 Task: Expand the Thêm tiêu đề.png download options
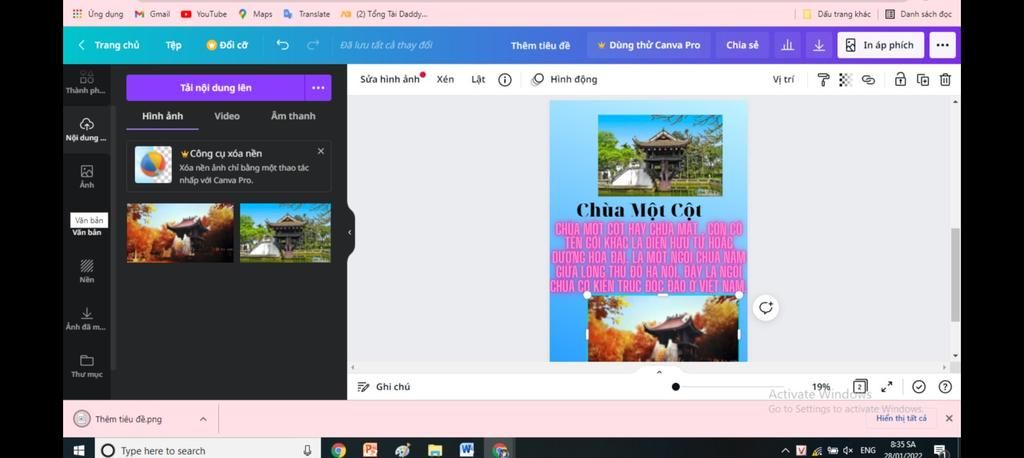203,419
